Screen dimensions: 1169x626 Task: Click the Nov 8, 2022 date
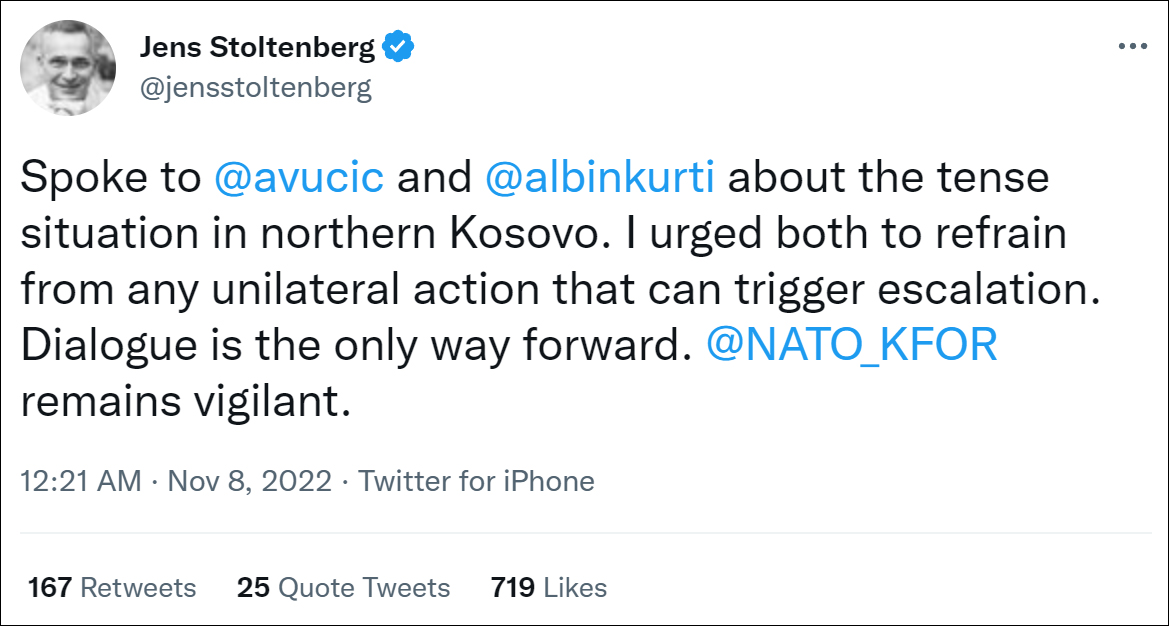[249, 481]
